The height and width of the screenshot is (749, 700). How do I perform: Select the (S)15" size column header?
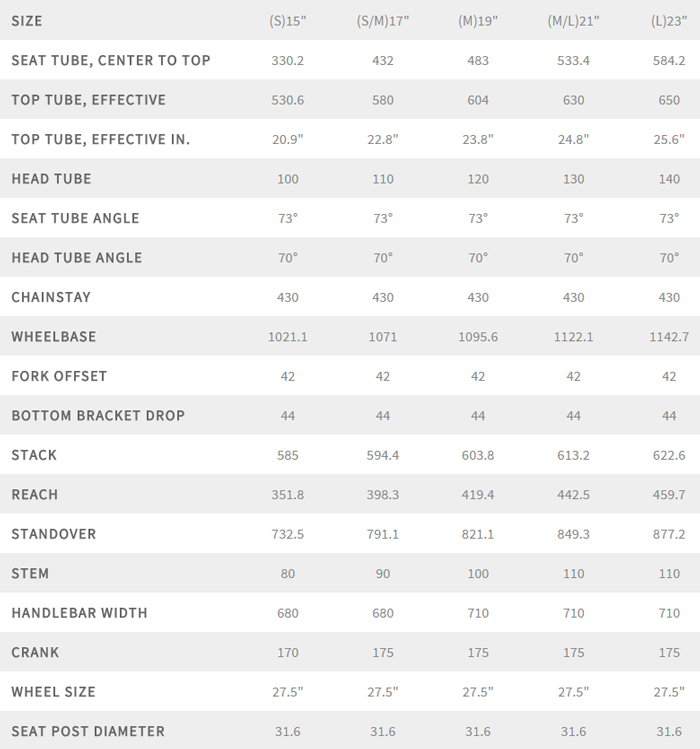click(x=288, y=21)
